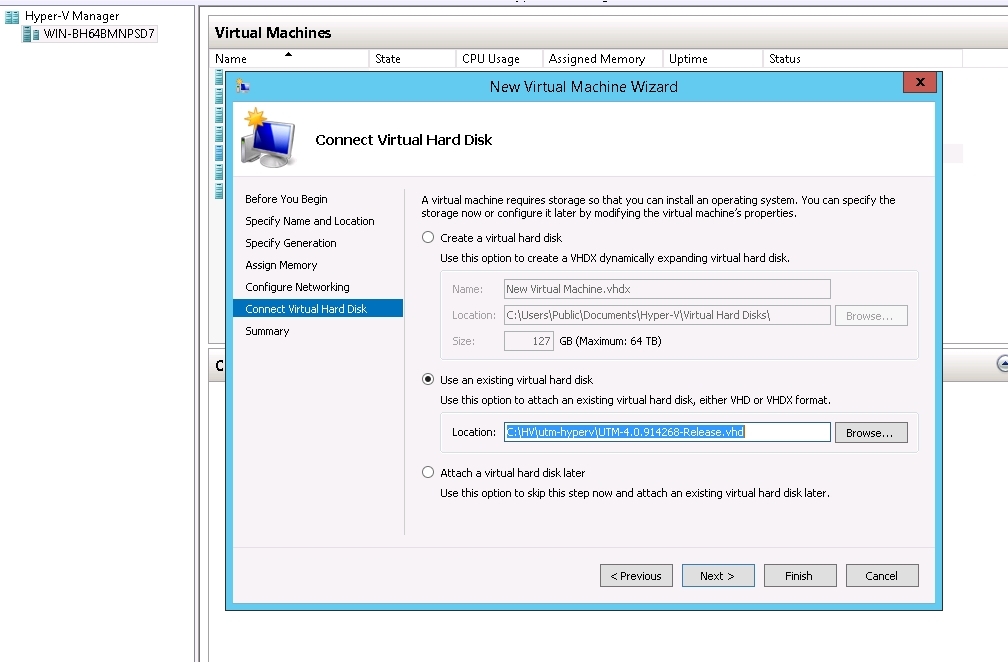
Task: Sort by CPU Usage column header
Action: pyautogui.click(x=499, y=58)
